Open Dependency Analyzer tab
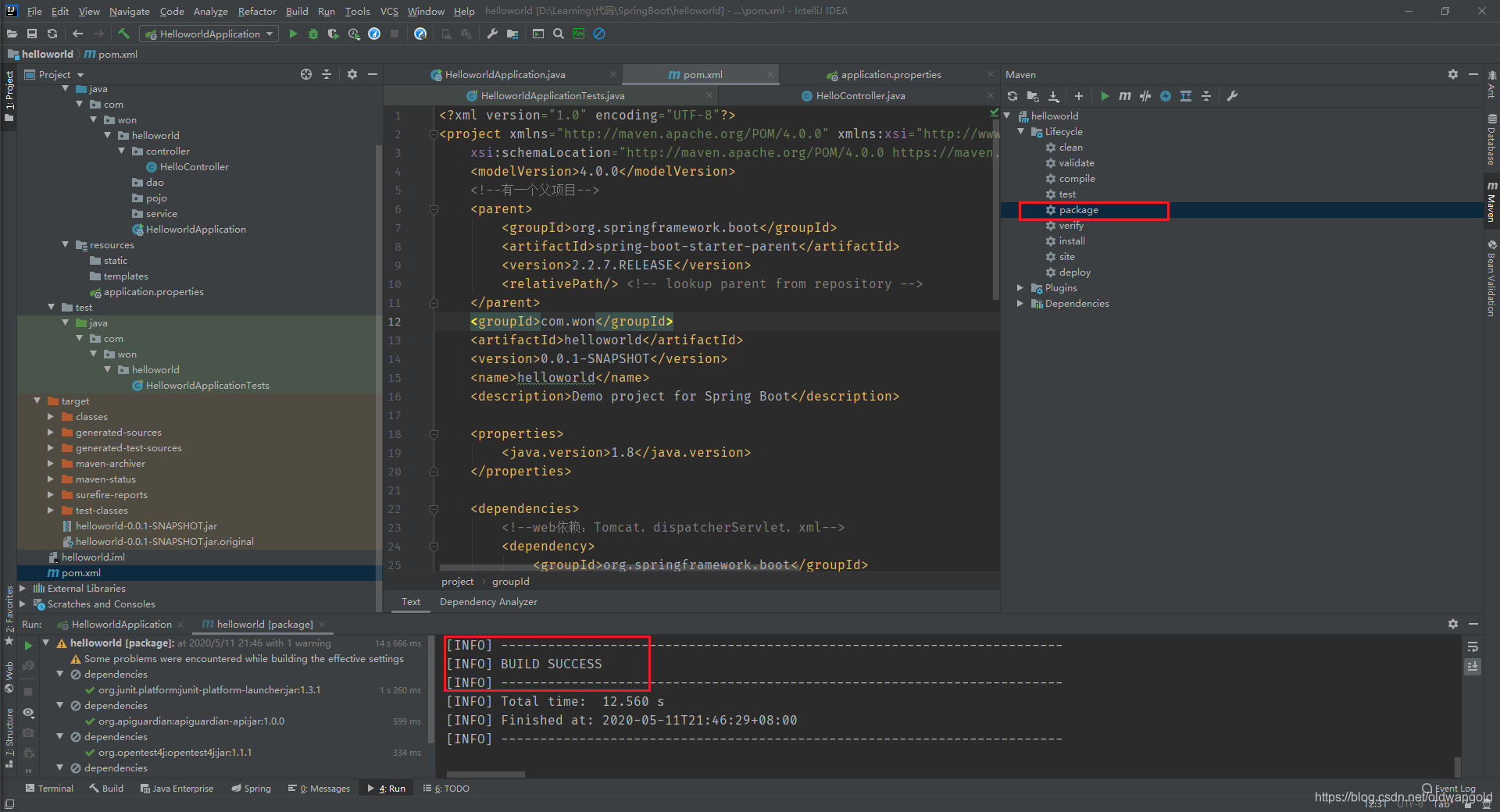 click(x=488, y=601)
